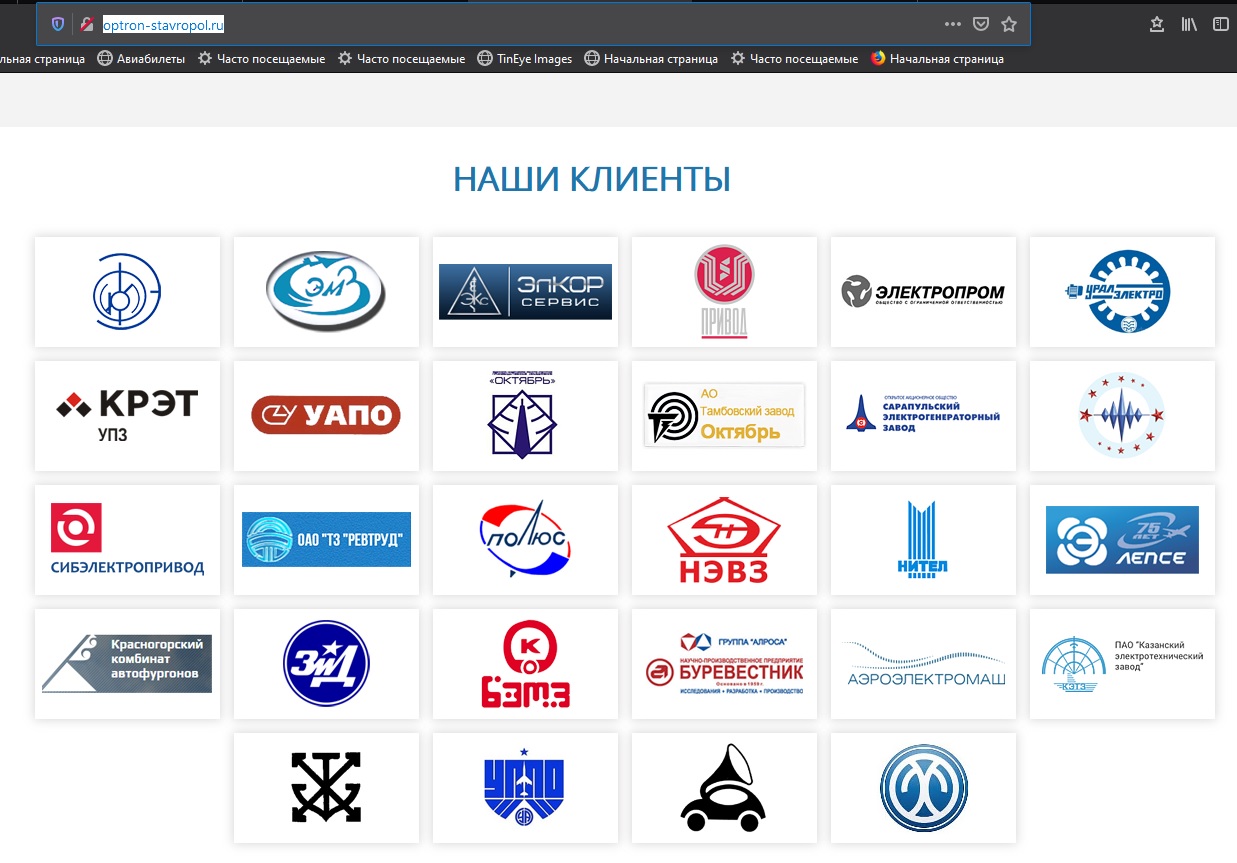Click the insecure connection padlock icon
This screenshot has height=863, width=1237.
coord(87,24)
